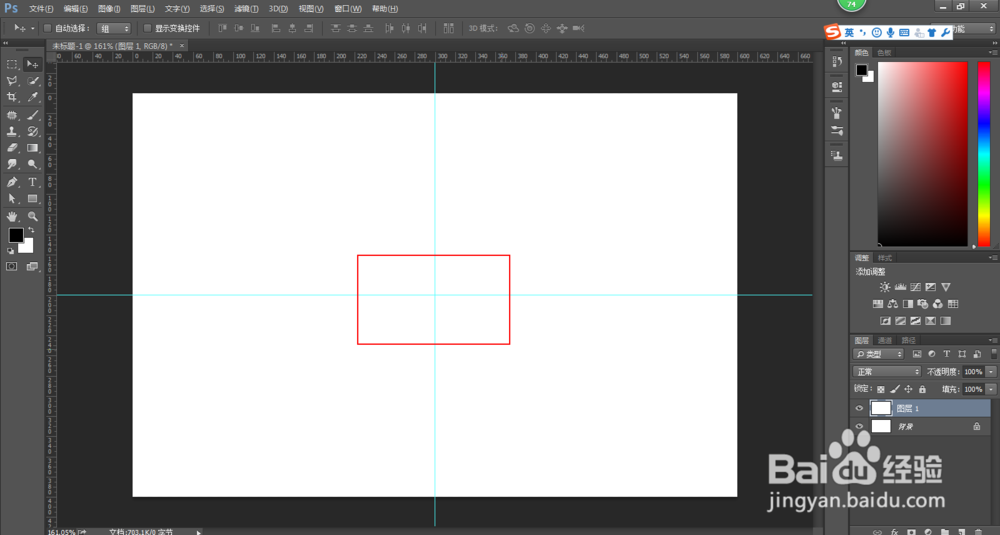
Task: Switch to the 路径 paths tab
Action: point(908,341)
